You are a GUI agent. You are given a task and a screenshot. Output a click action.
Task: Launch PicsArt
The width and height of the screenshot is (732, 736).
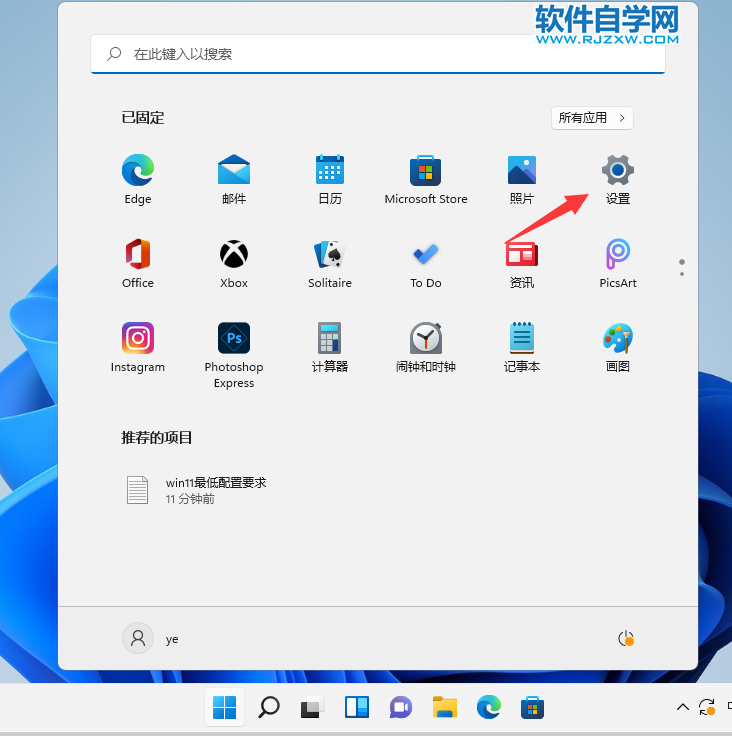click(x=618, y=264)
